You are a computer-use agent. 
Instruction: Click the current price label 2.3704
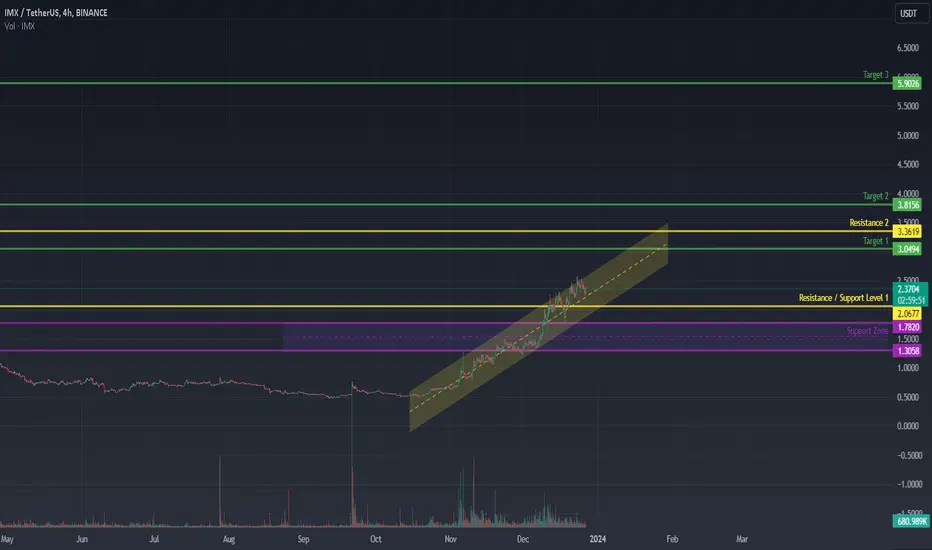(909, 290)
